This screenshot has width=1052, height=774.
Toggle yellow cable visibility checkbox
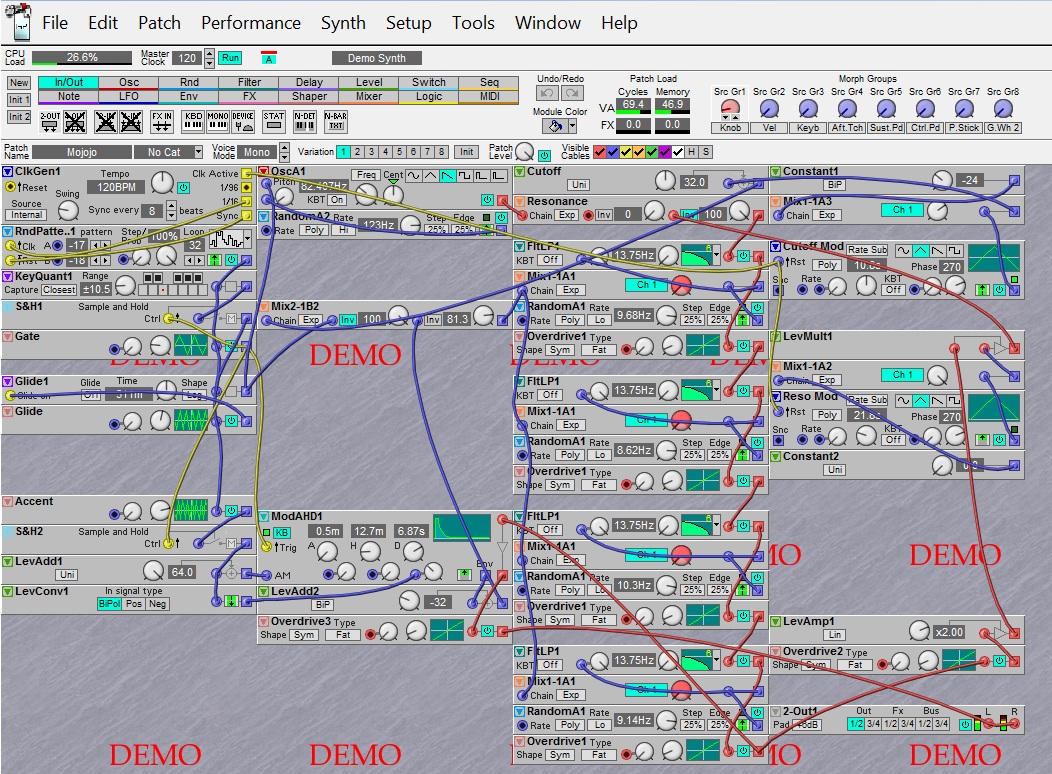pos(626,152)
